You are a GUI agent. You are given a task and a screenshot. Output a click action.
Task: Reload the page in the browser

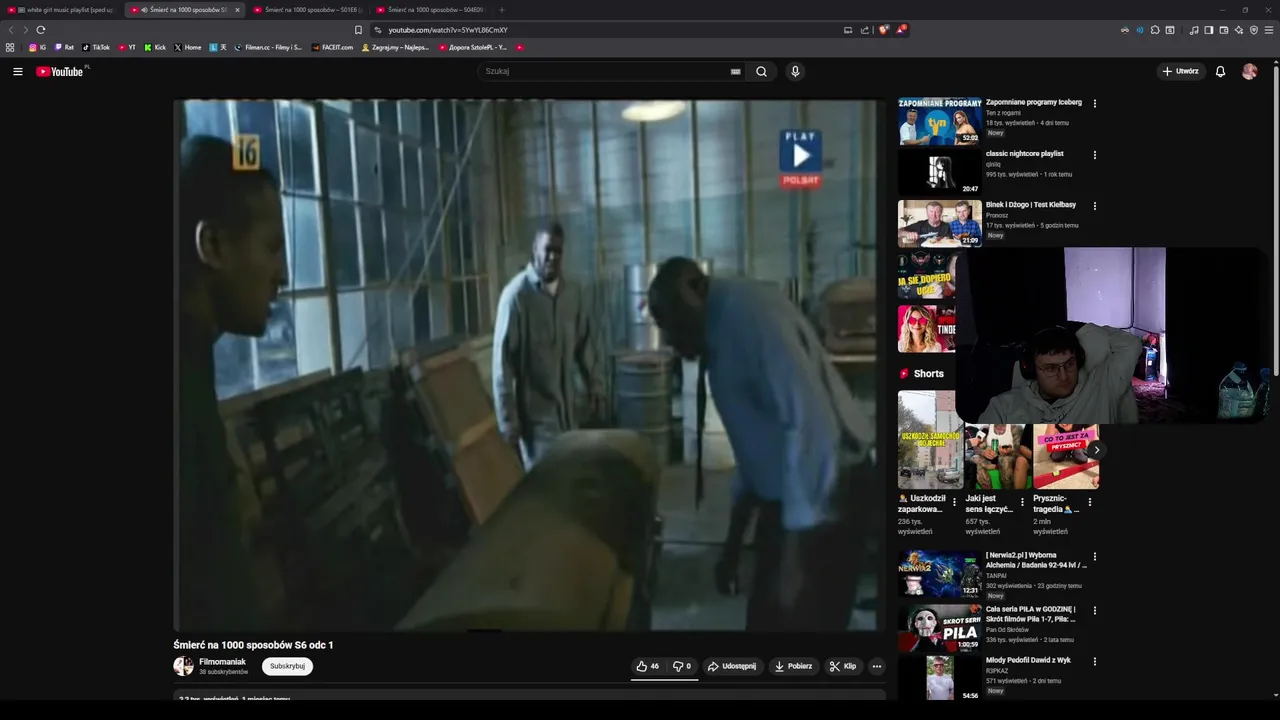pyautogui.click(x=40, y=30)
